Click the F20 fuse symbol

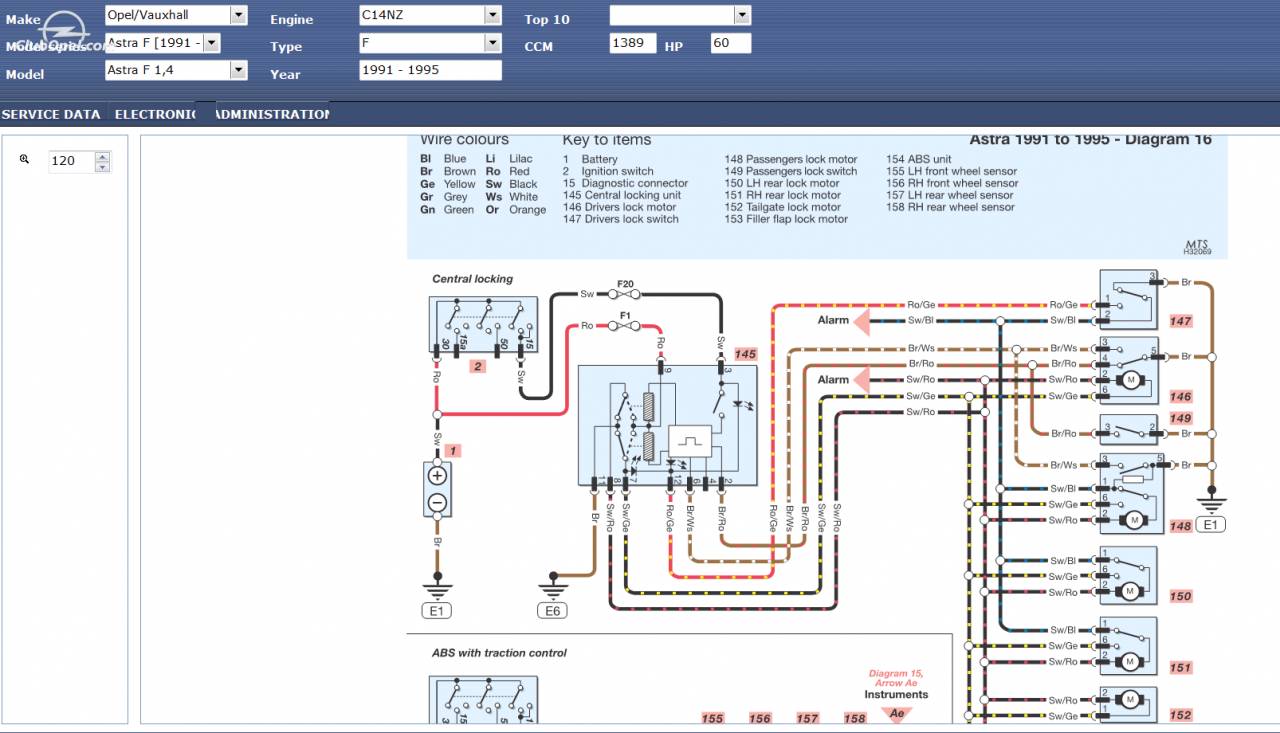[626, 294]
